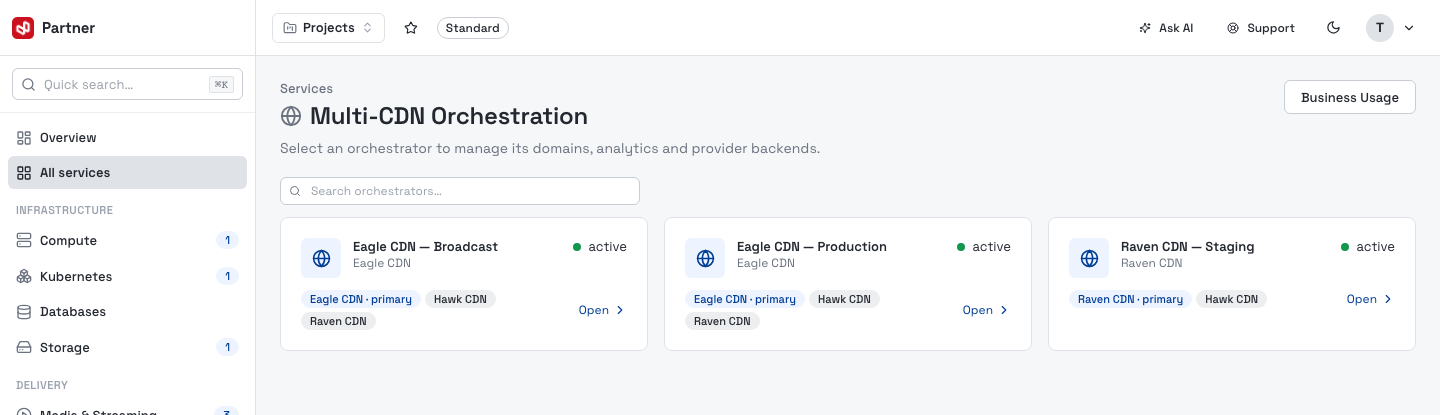Screen dimensions: 1440x415
Task: Click the Raven CDN — Staging title
Action: click(x=1187, y=247)
